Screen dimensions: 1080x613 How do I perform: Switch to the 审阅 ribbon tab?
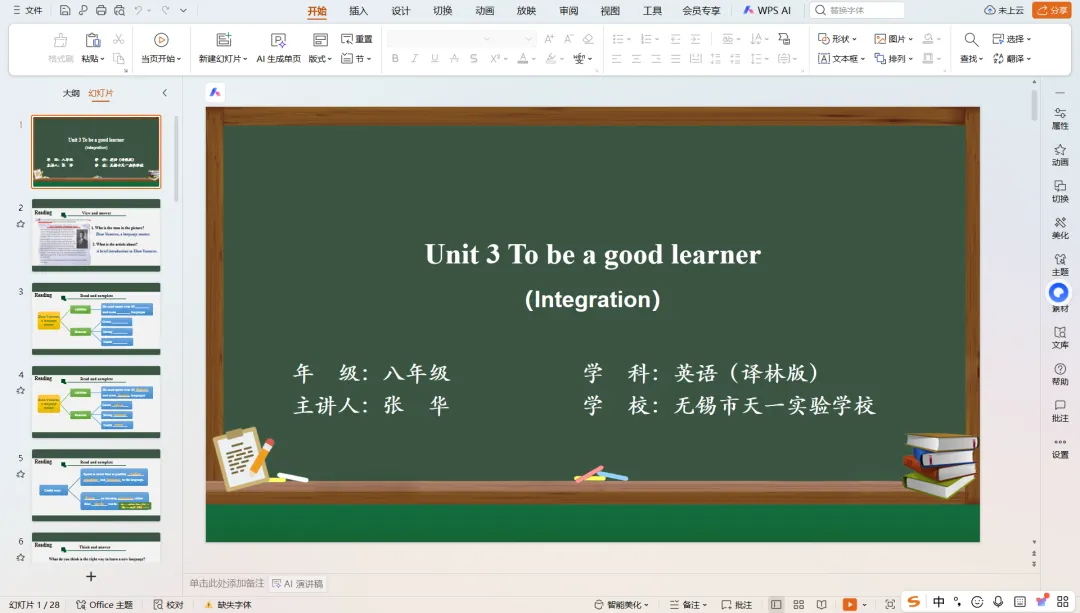pos(568,10)
